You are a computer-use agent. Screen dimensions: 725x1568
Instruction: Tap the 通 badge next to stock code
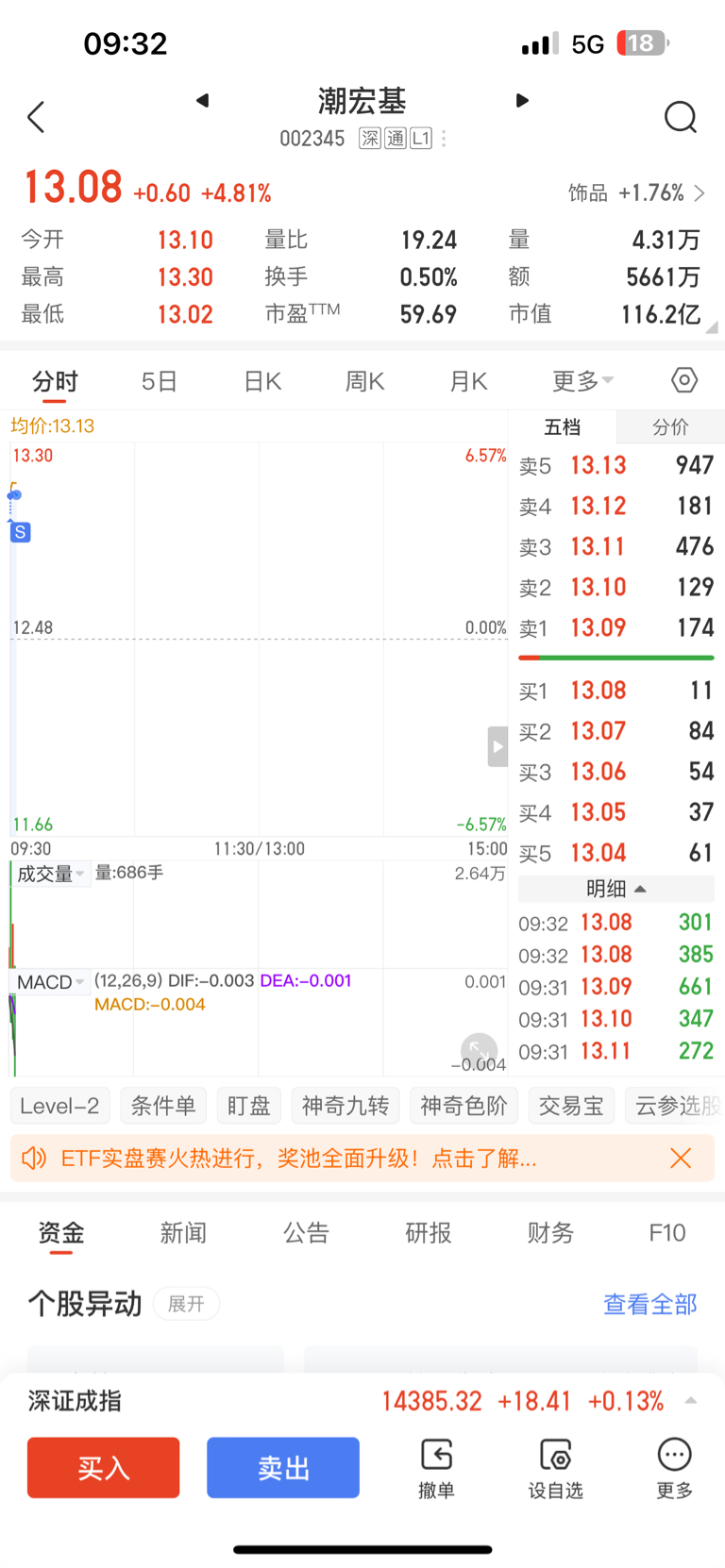(396, 139)
